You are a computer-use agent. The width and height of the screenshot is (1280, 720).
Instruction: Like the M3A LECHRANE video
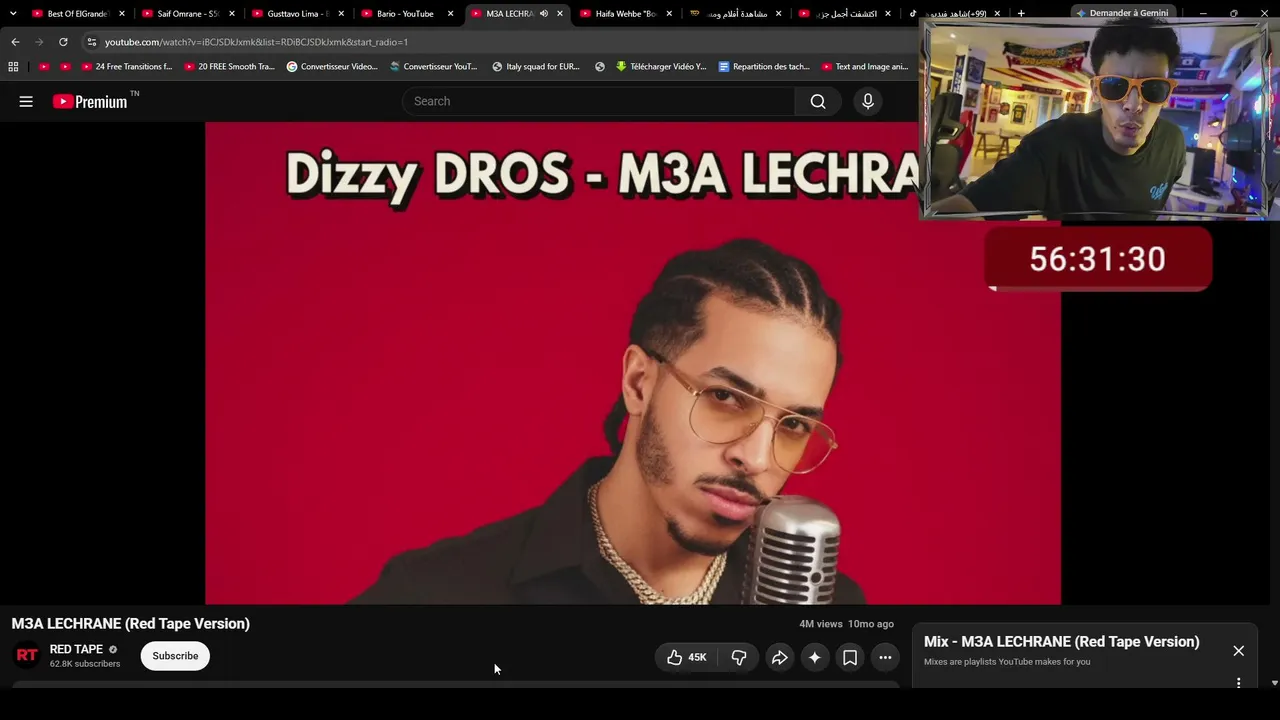coord(687,657)
